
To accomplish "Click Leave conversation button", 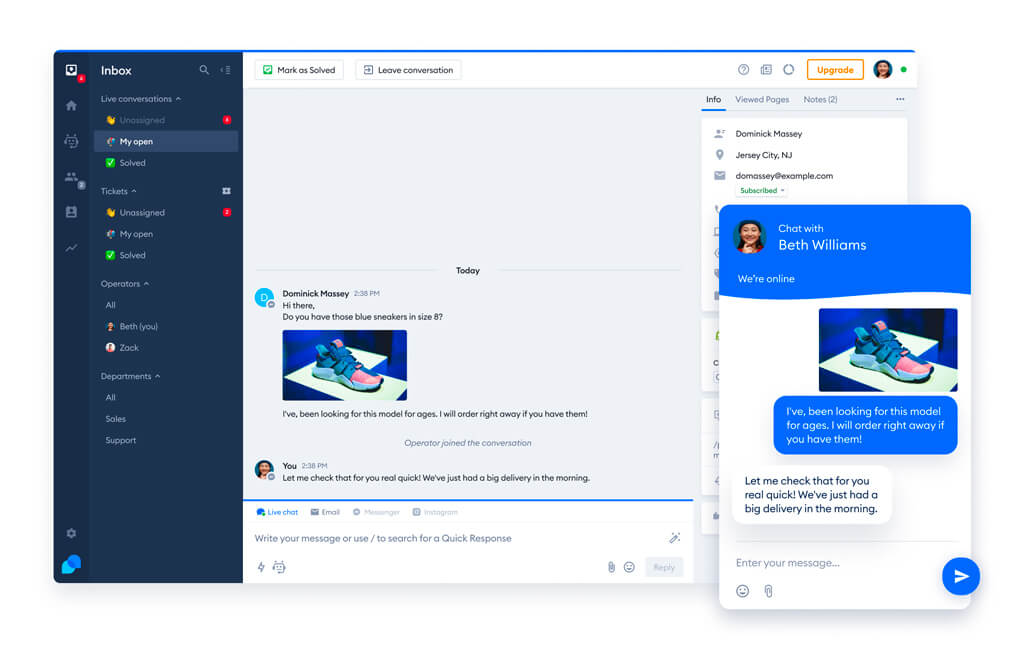I will (x=408, y=70).
